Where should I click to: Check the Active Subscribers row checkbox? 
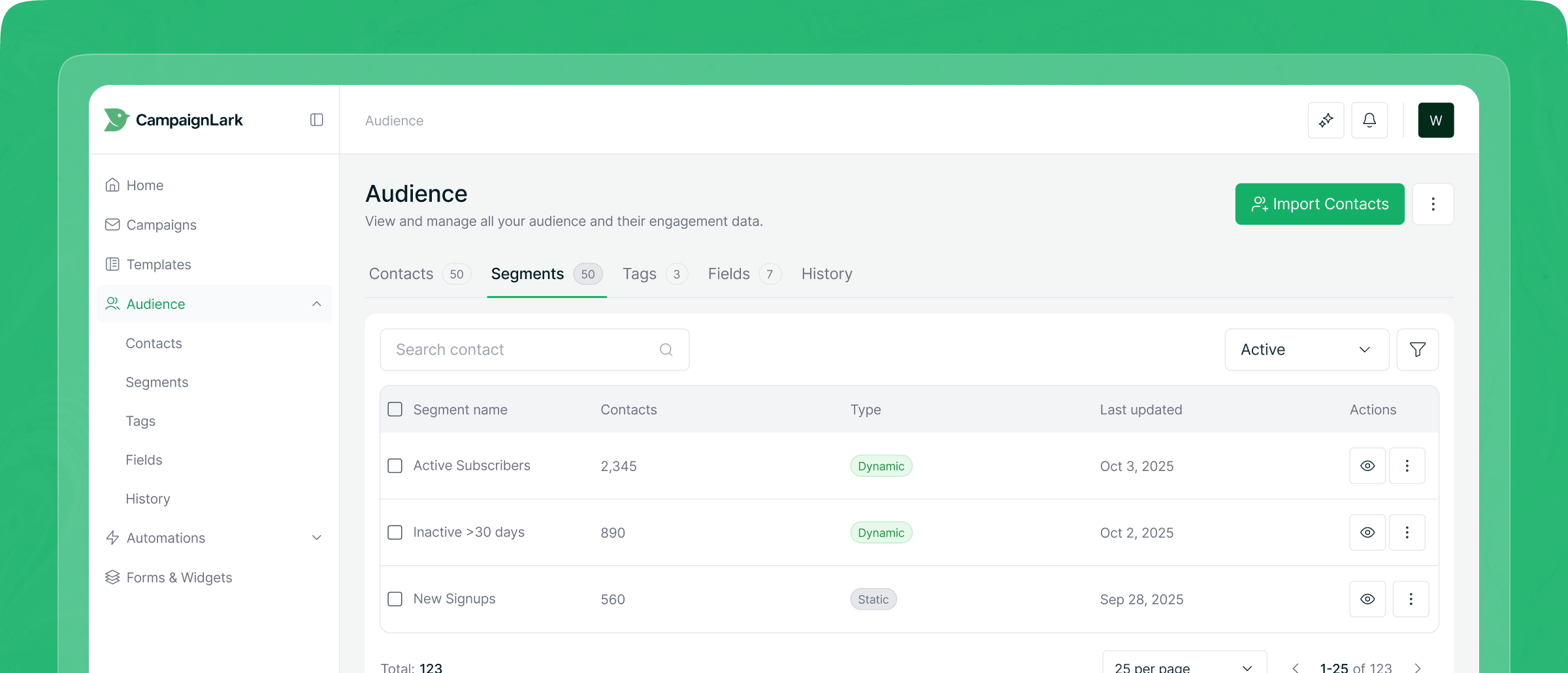click(x=395, y=466)
